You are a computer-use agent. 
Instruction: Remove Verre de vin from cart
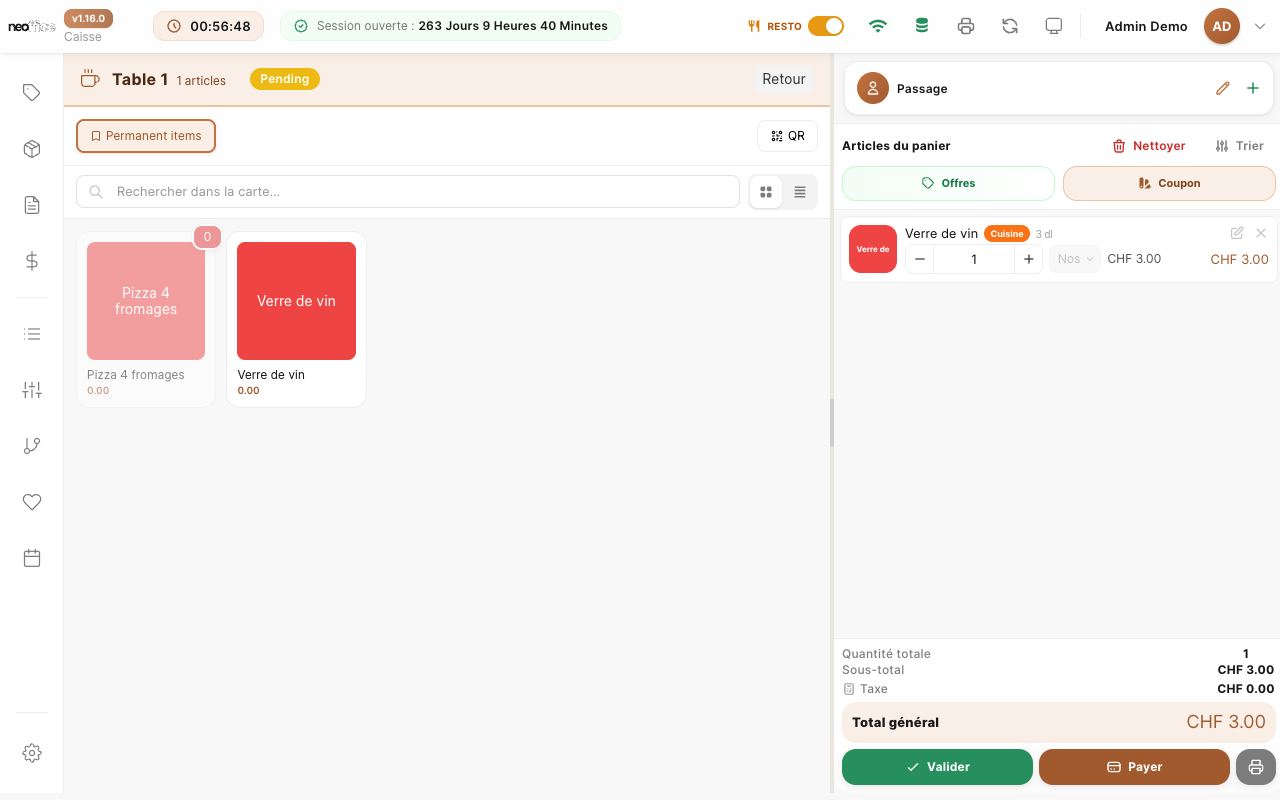tap(1261, 233)
